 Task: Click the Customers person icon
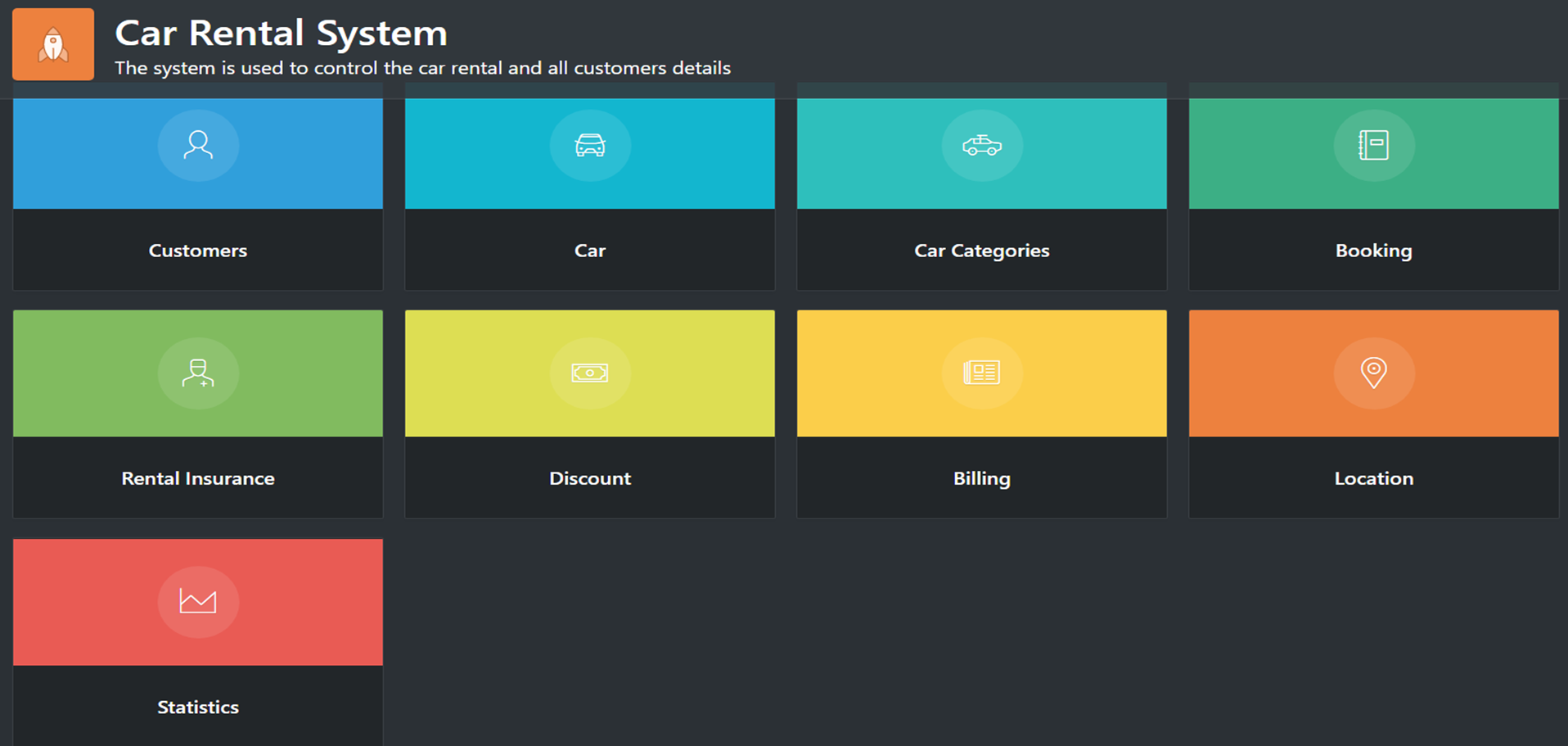tap(198, 145)
